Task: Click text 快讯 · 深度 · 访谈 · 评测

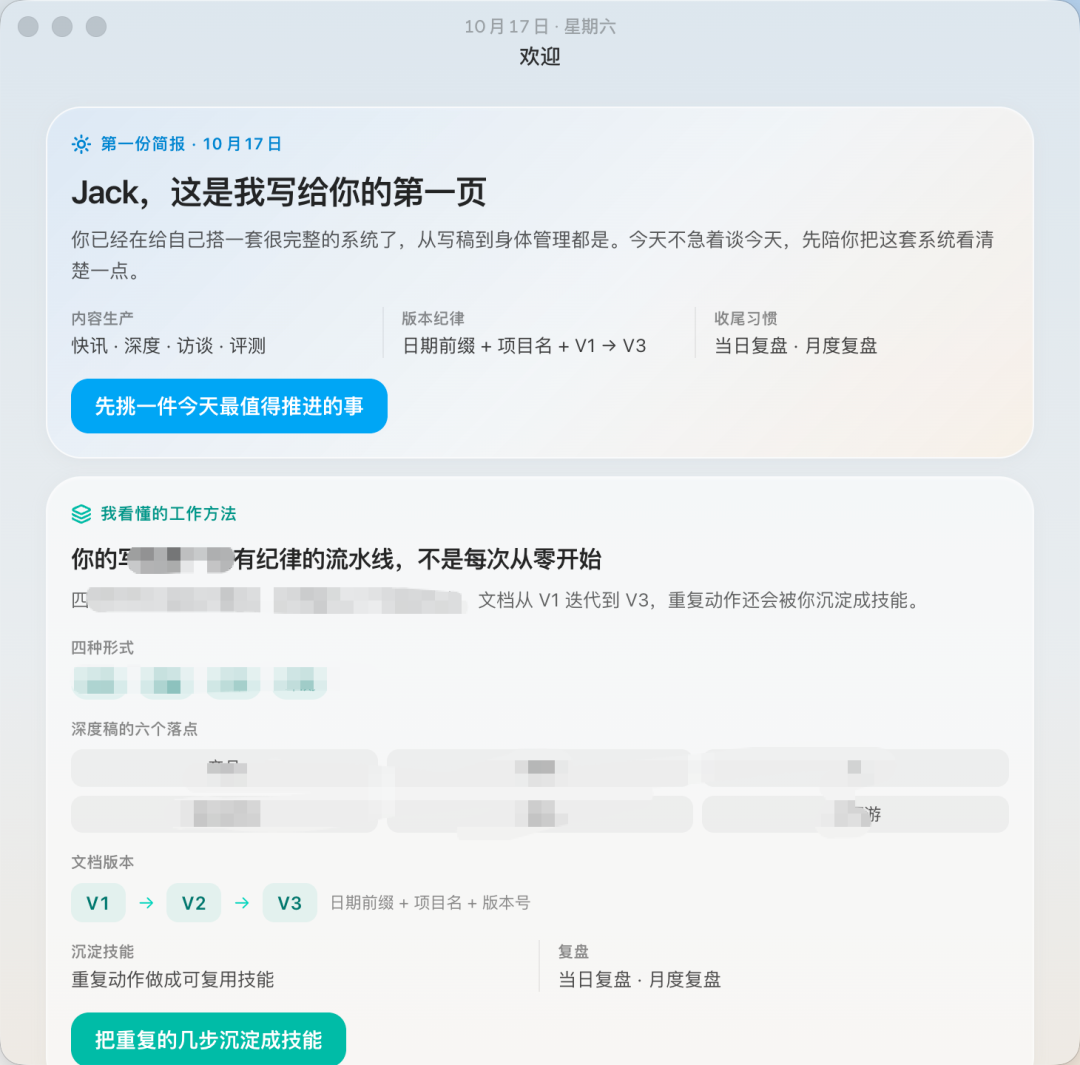Action: coord(169,346)
